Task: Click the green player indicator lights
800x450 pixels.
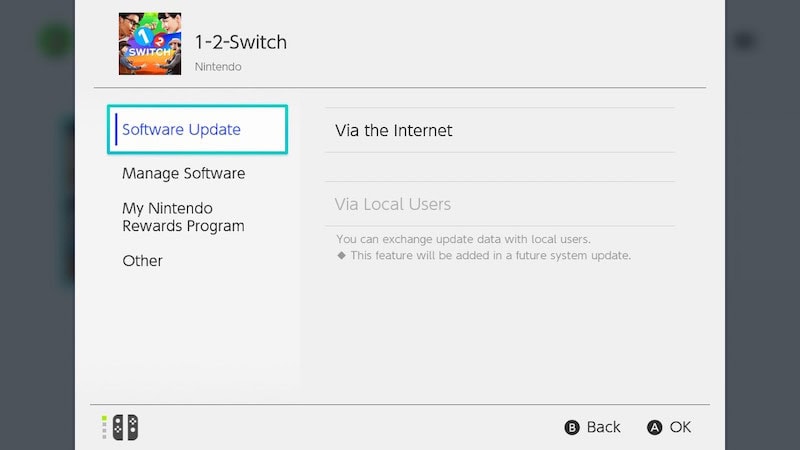Action: 104,427
